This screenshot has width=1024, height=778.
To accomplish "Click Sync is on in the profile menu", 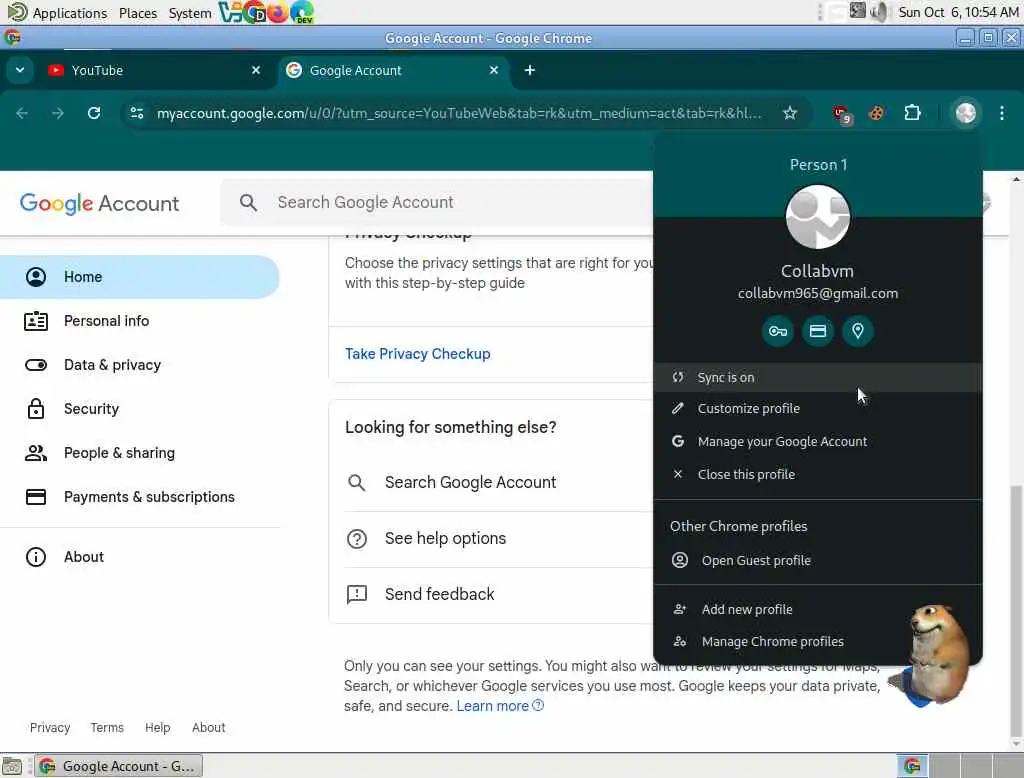I will (818, 377).
